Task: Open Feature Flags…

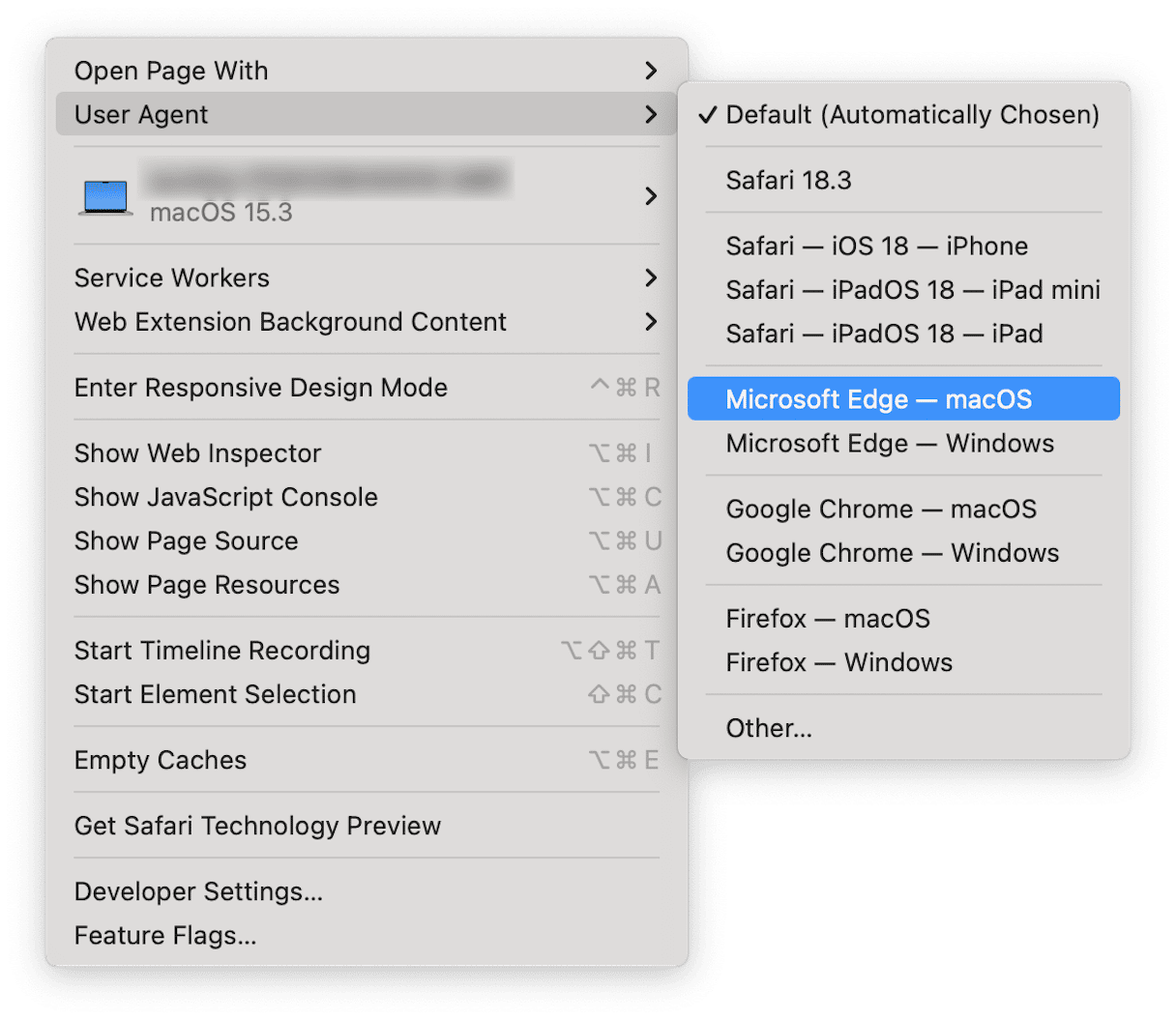Action: coord(367,935)
